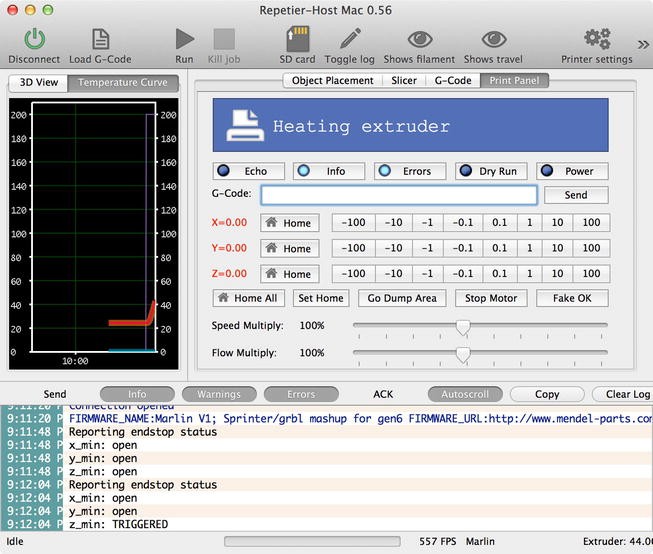Click Fake OK button
The image size is (653, 554).
pyautogui.click(x=572, y=298)
